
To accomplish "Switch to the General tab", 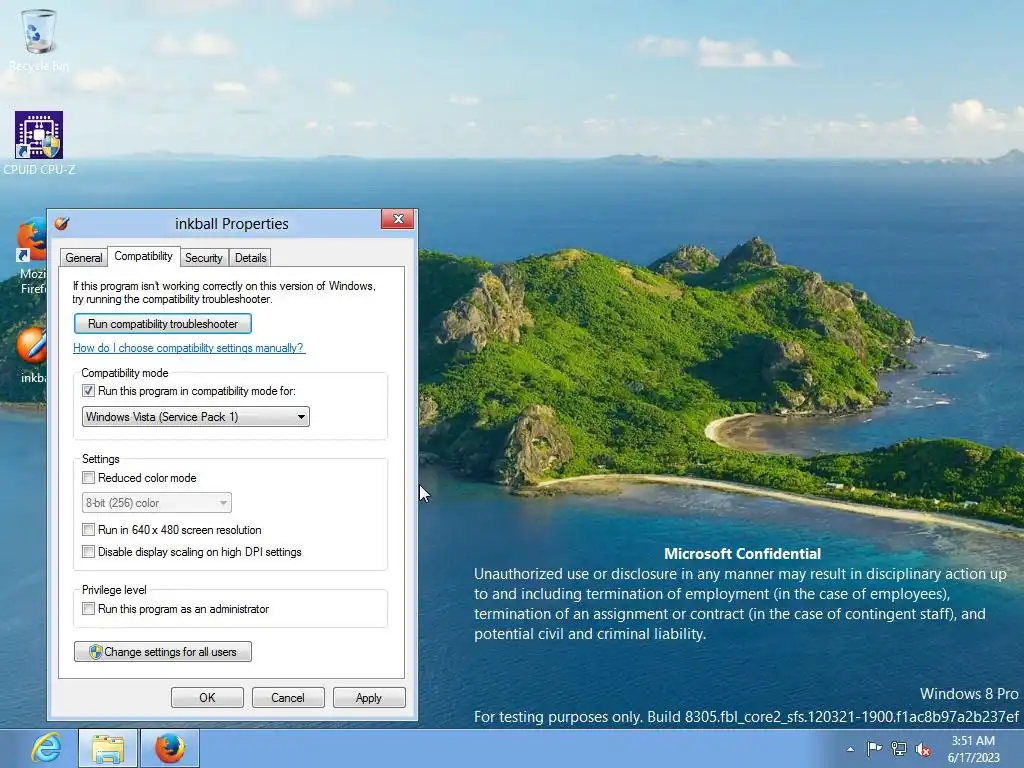I will [84, 258].
